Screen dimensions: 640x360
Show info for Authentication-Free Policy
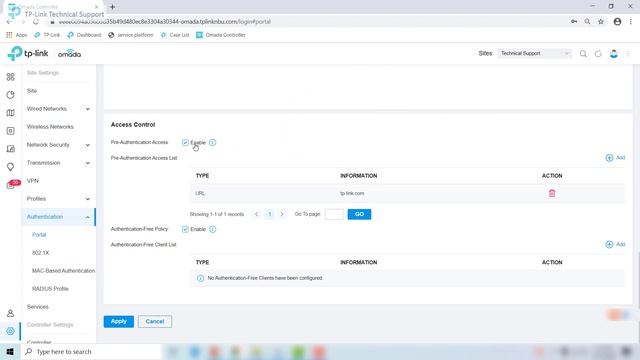pyautogui.click(x=213, y=229)
